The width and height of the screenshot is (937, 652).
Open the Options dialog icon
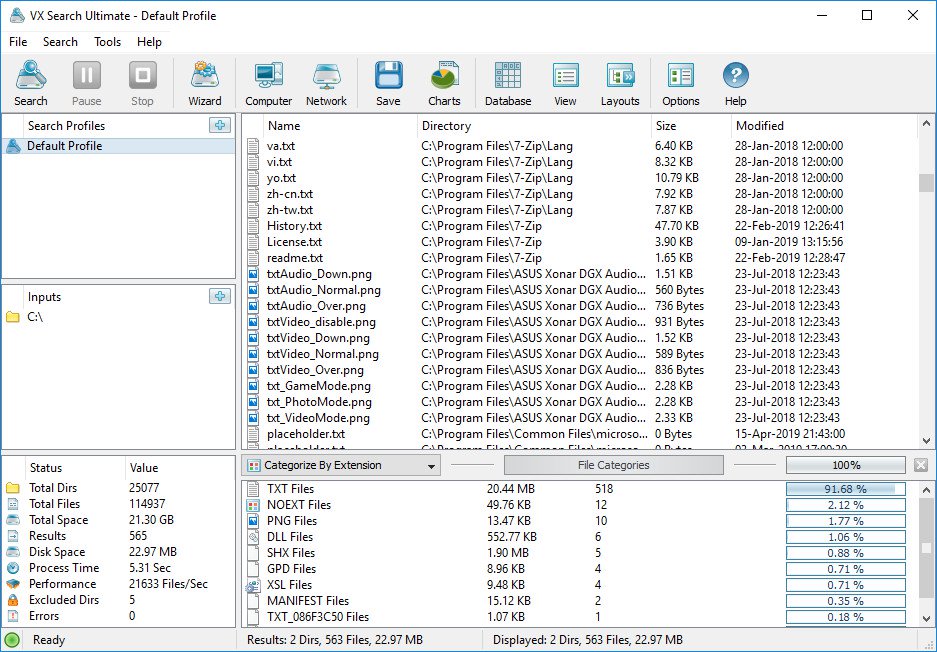[x=680, y=83]
